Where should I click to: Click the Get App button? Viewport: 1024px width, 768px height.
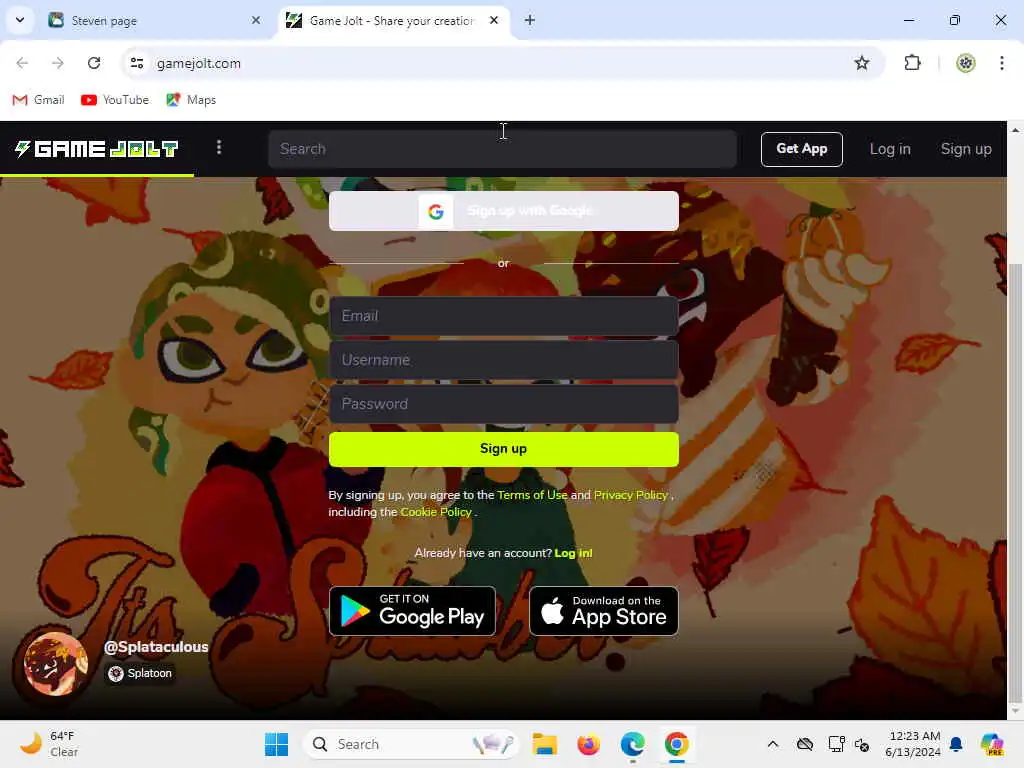coord(801,149)
